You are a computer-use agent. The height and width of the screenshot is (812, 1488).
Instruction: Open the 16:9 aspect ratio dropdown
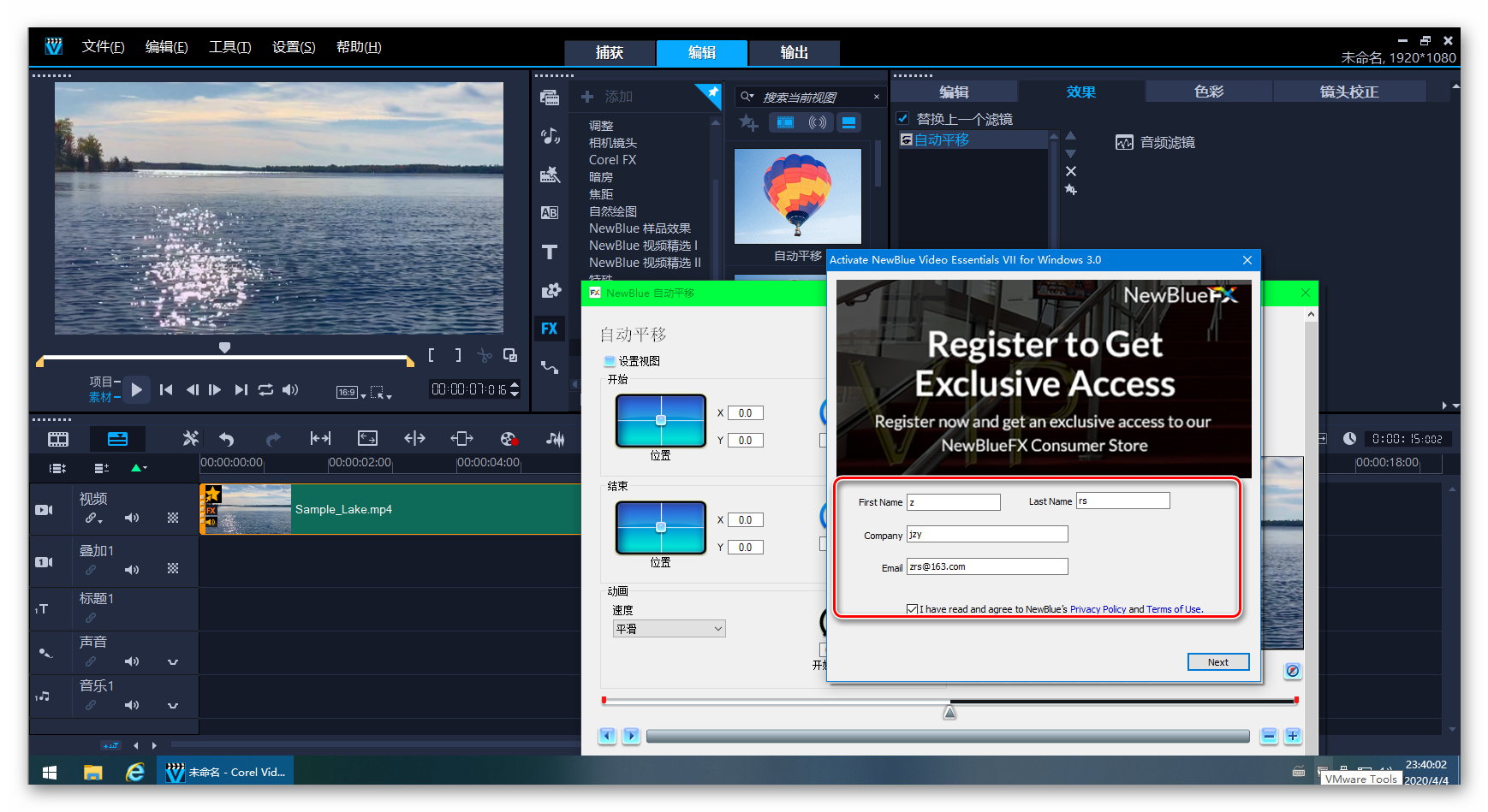coord(351,393)
